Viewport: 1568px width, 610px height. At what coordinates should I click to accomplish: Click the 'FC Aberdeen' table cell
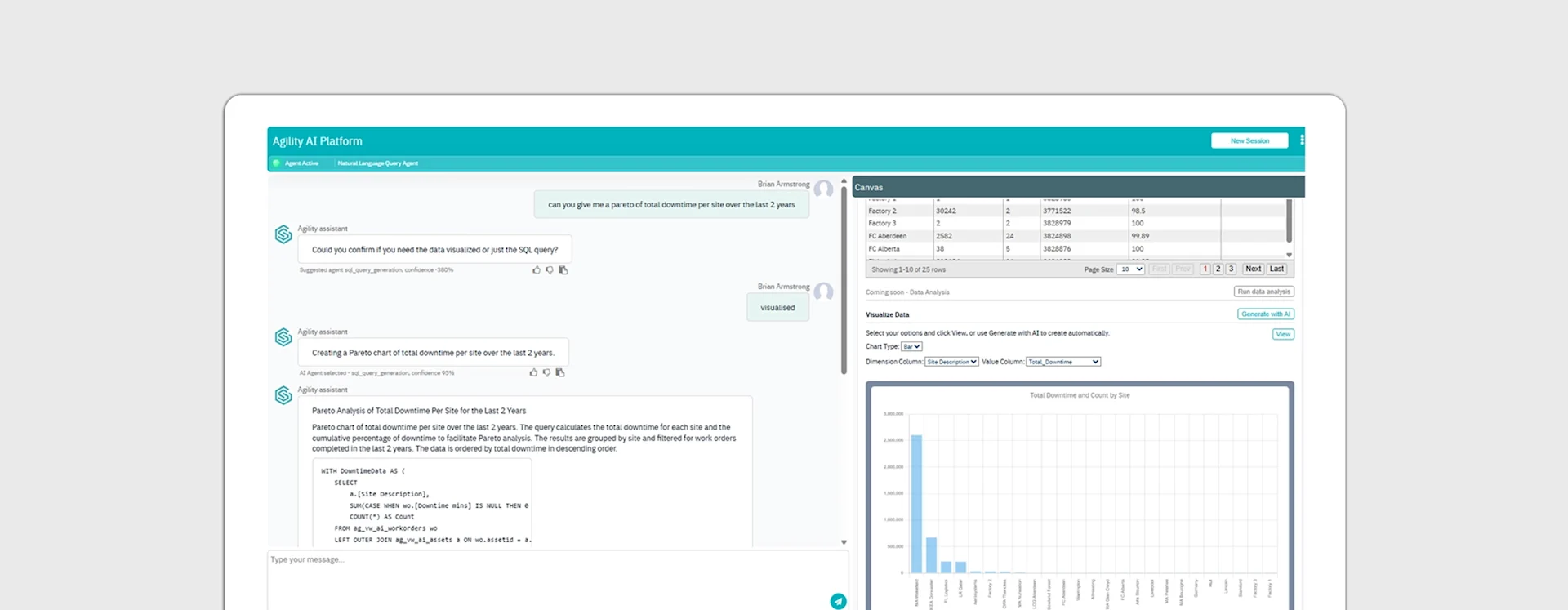click(899, 236)
